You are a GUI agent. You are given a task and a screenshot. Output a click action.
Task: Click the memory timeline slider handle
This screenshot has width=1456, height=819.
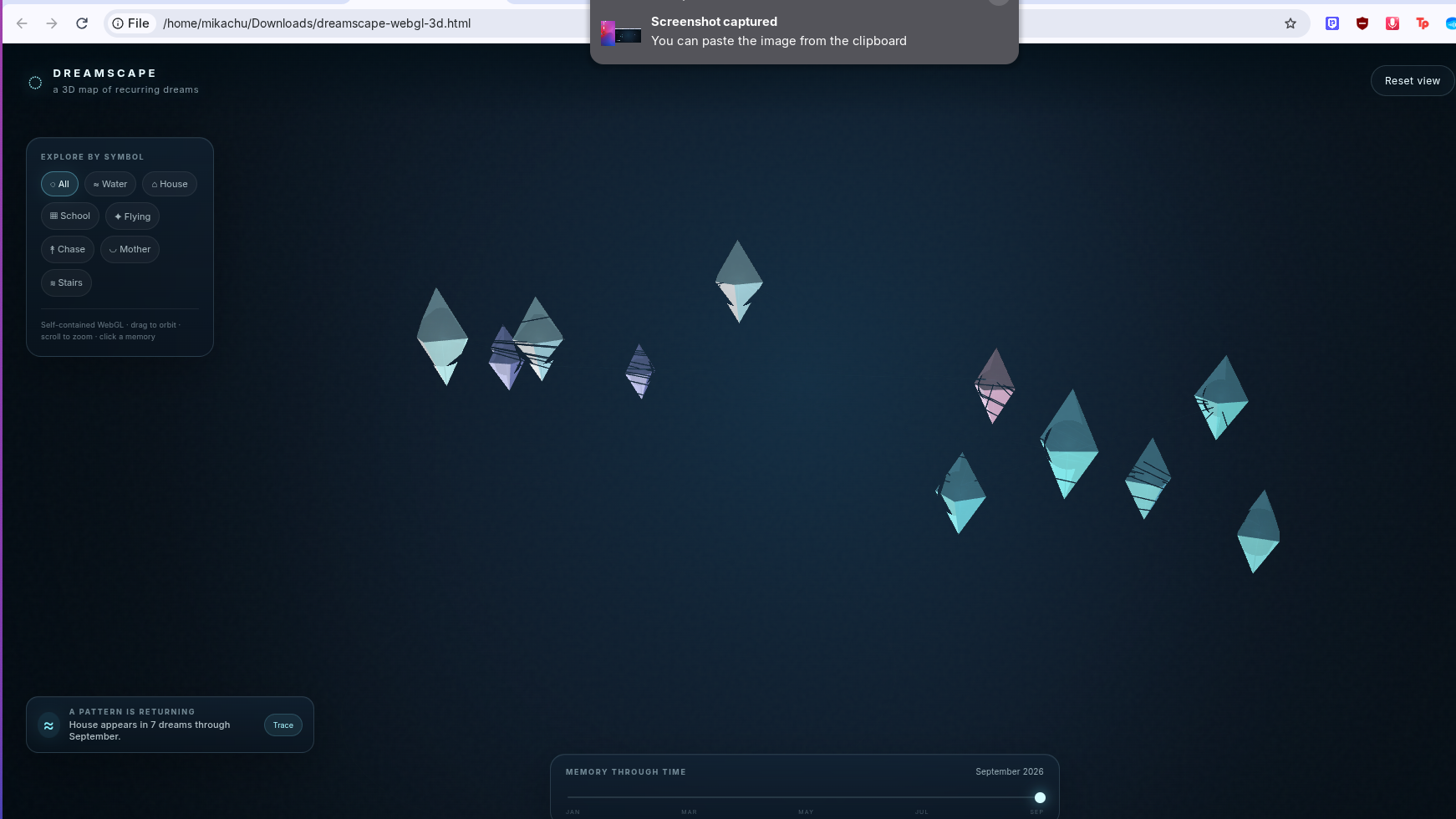tap(1040, 797)
